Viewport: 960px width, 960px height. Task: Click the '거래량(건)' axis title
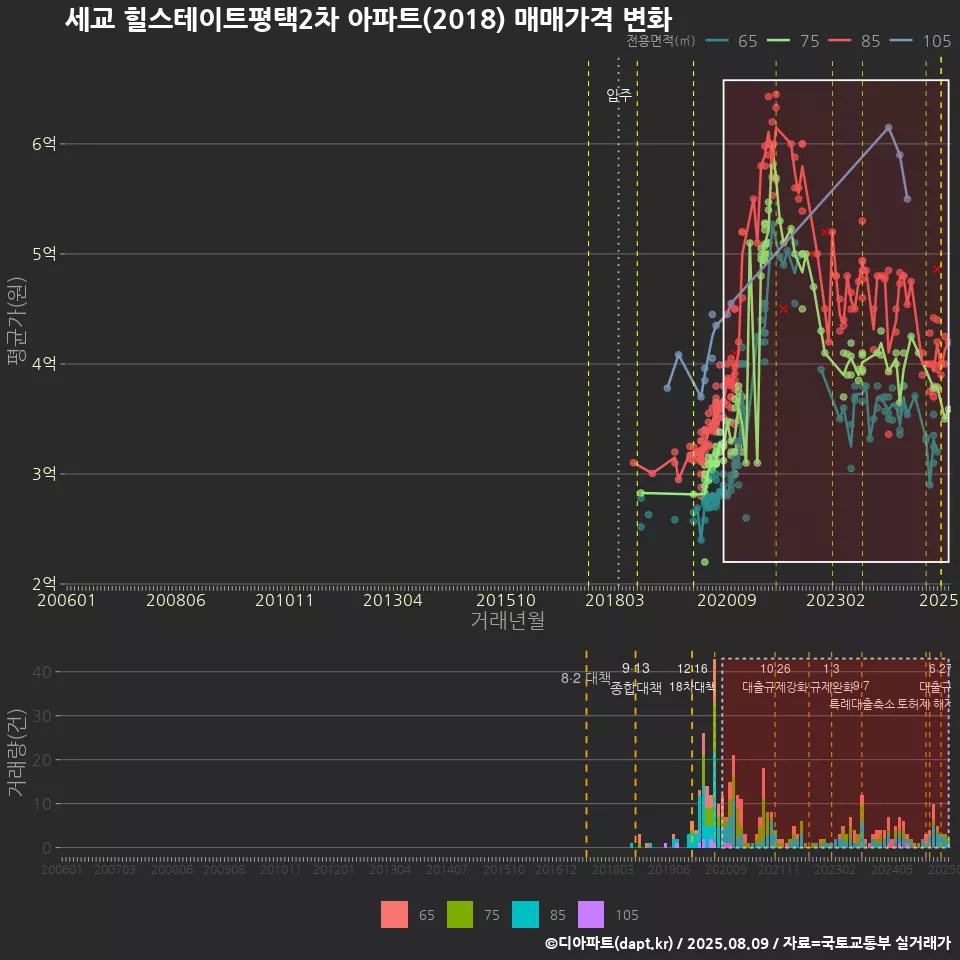pyautogui.click(x=16, y=752)
